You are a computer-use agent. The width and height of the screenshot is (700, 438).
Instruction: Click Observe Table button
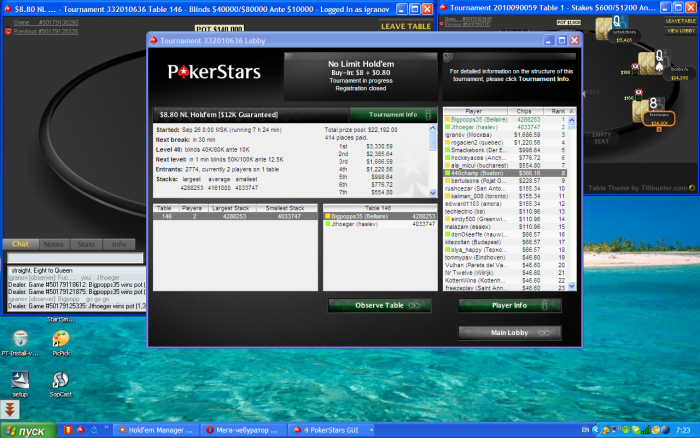(x=379, y=305)
